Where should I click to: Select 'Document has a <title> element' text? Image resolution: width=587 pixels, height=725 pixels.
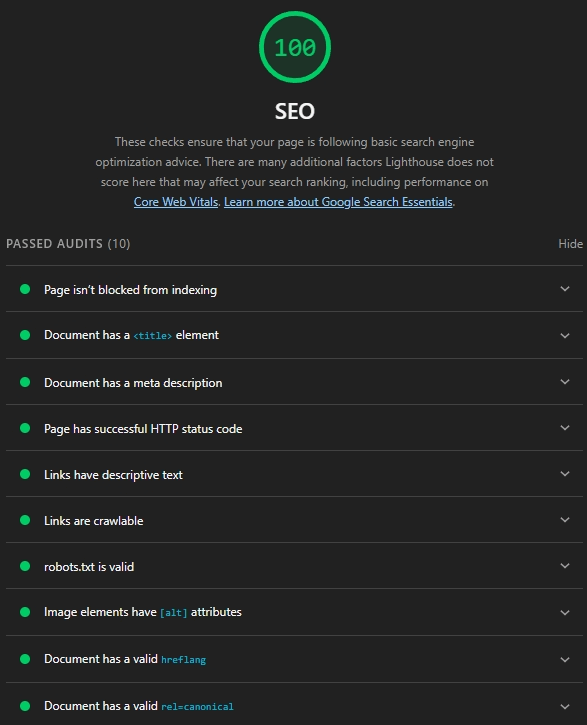point(131,335)
